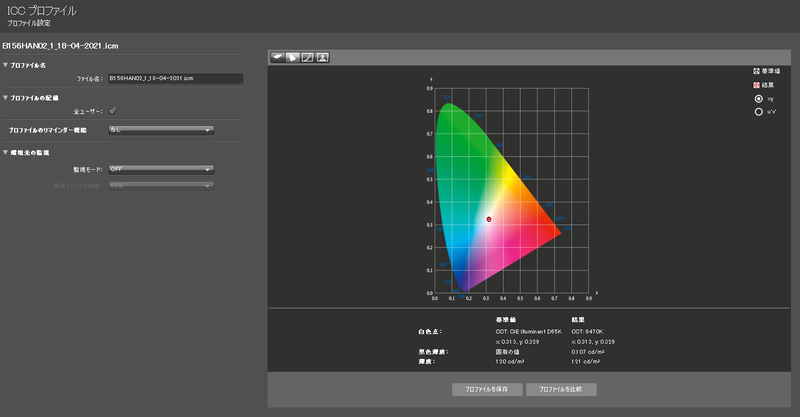Viewport: 800px width, 417px height.
Task: Click the プロファイルを保存 save profile button
Action: [487, 389]
